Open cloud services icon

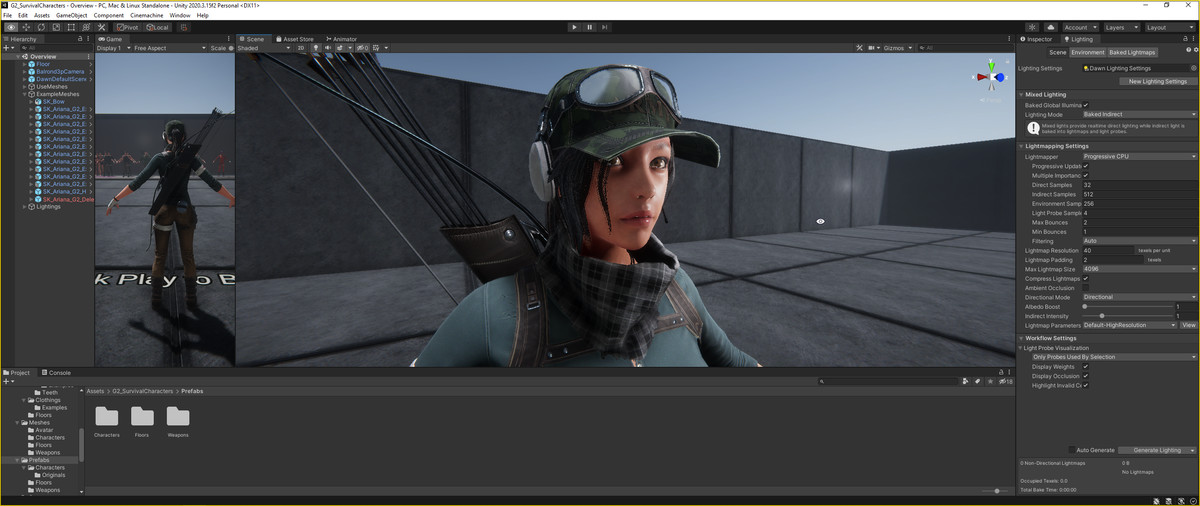1051,27
